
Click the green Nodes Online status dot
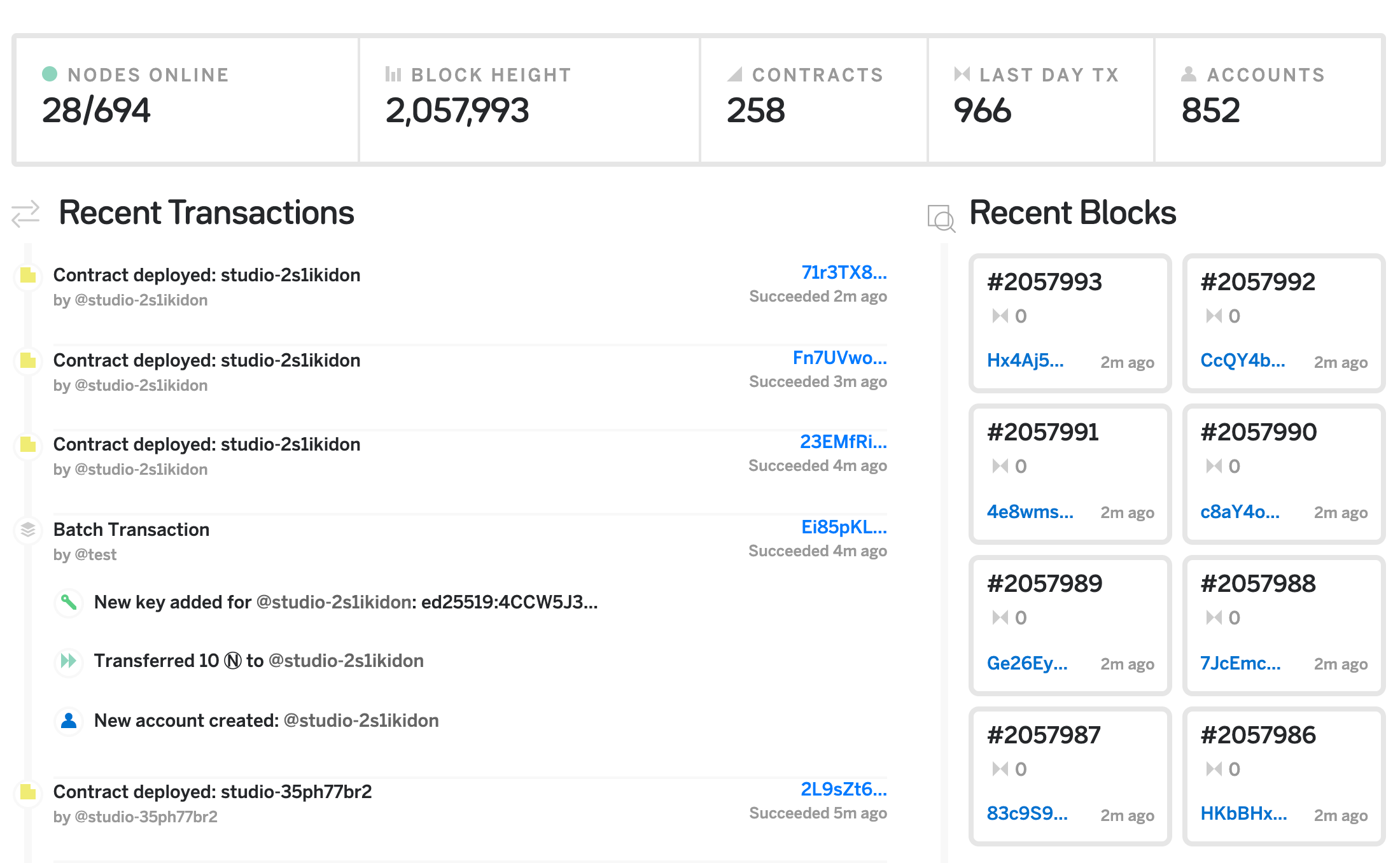click(x=50, y=74)
